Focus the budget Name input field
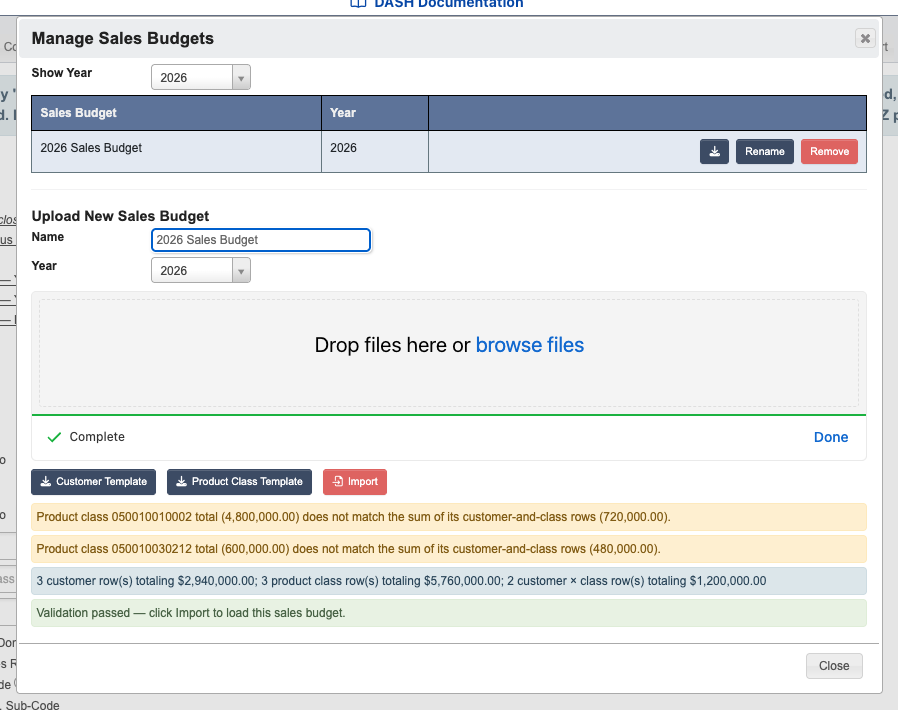Viewport: 898px width, 710px height. tap(261, 240)
